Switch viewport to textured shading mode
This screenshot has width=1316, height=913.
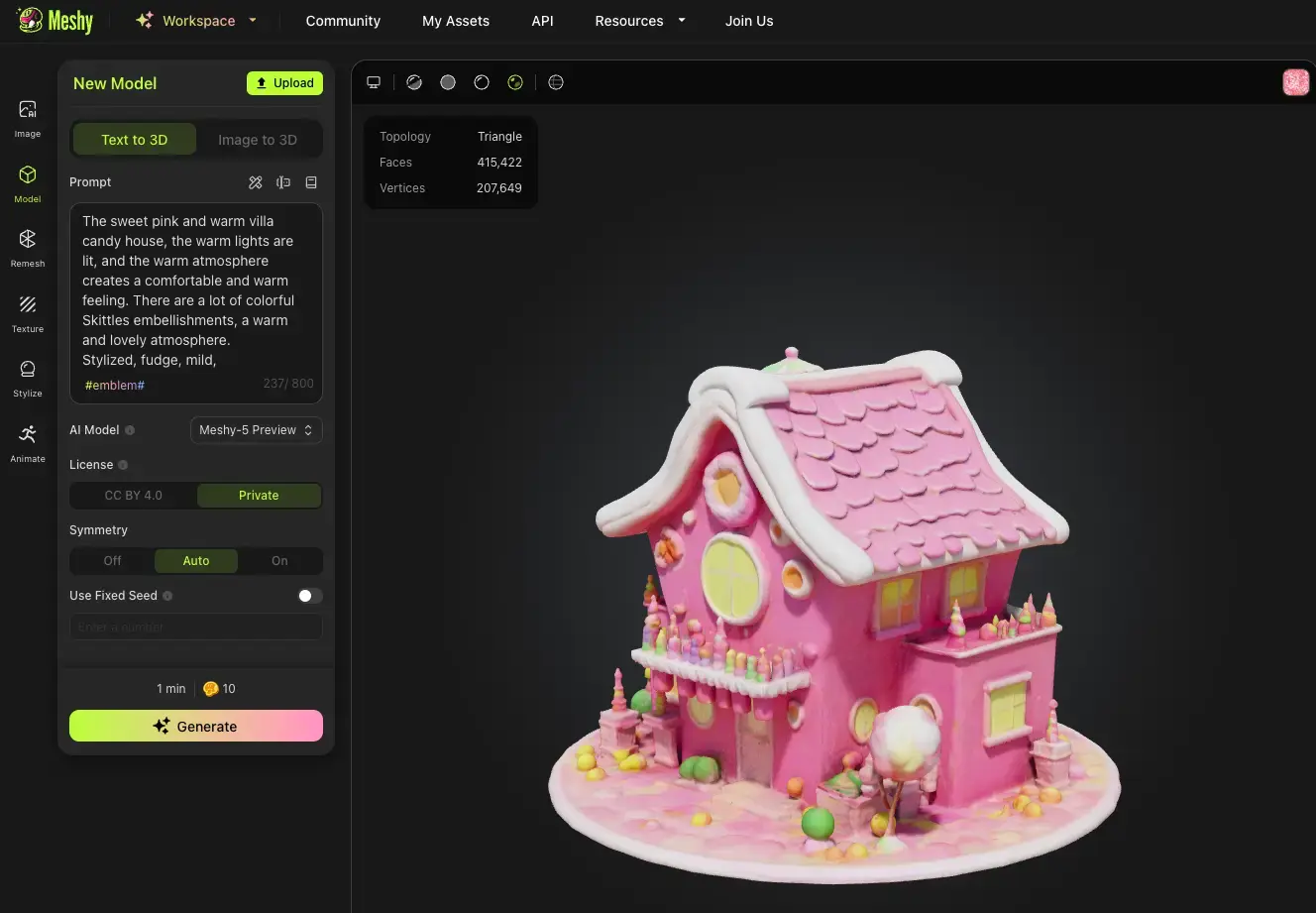pos(515,82)
